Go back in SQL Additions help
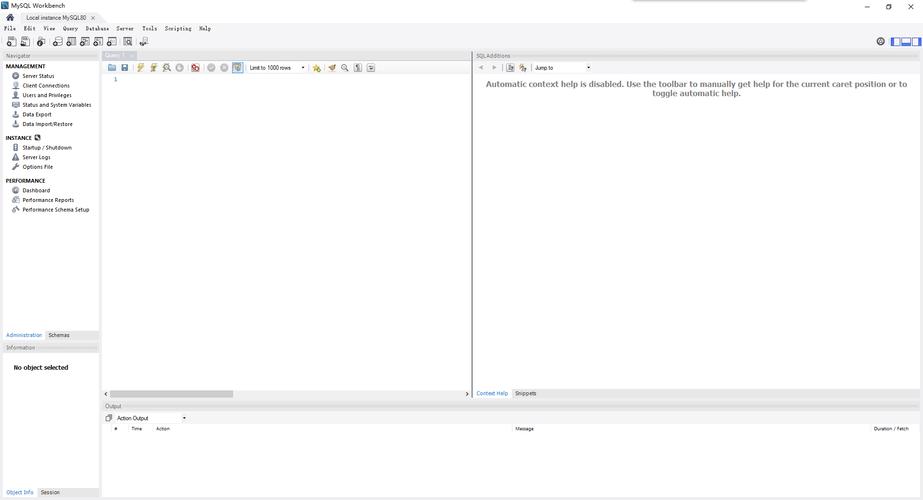 [481, 68]
